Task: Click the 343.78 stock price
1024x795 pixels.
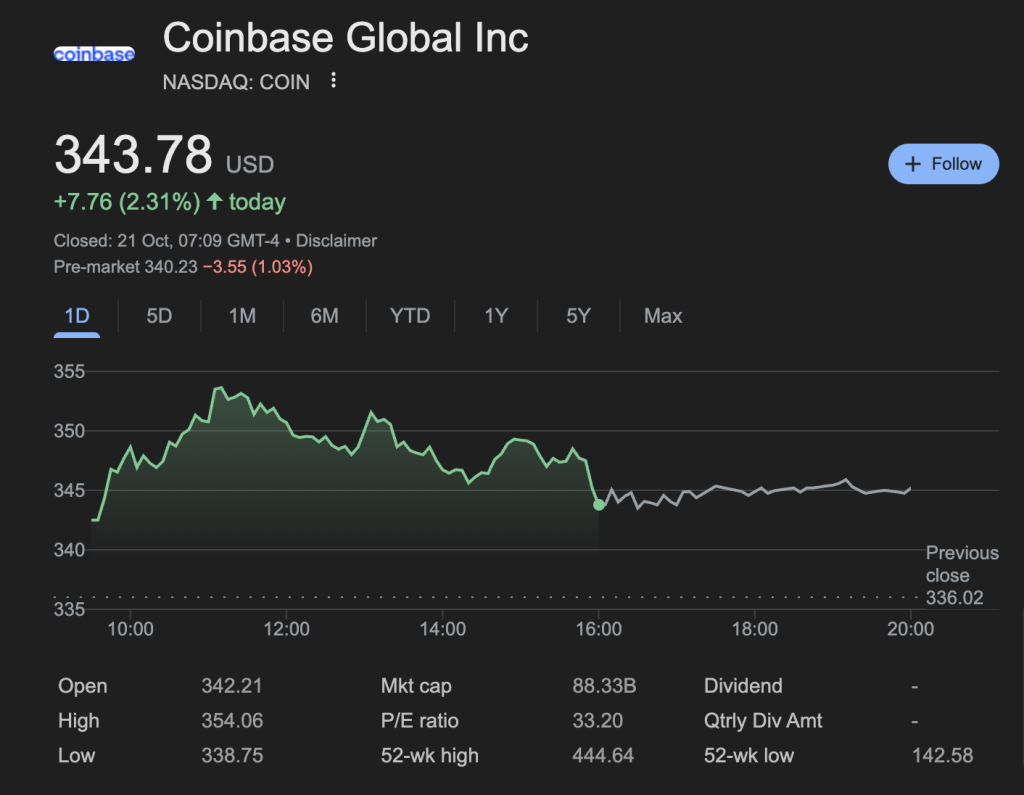Action: [x=133, y=155]
